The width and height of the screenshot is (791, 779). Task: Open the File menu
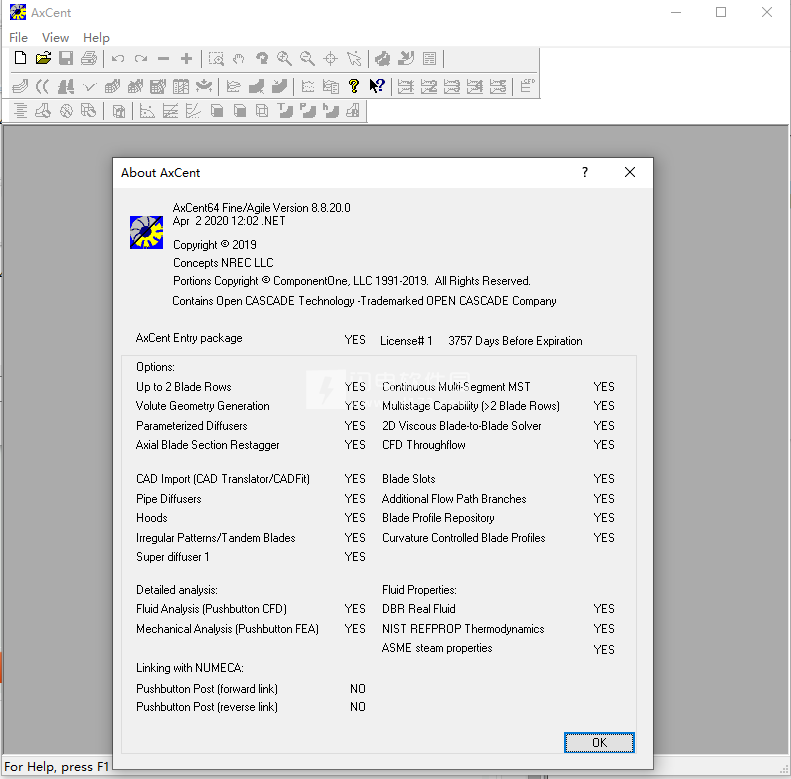(19, 37)
